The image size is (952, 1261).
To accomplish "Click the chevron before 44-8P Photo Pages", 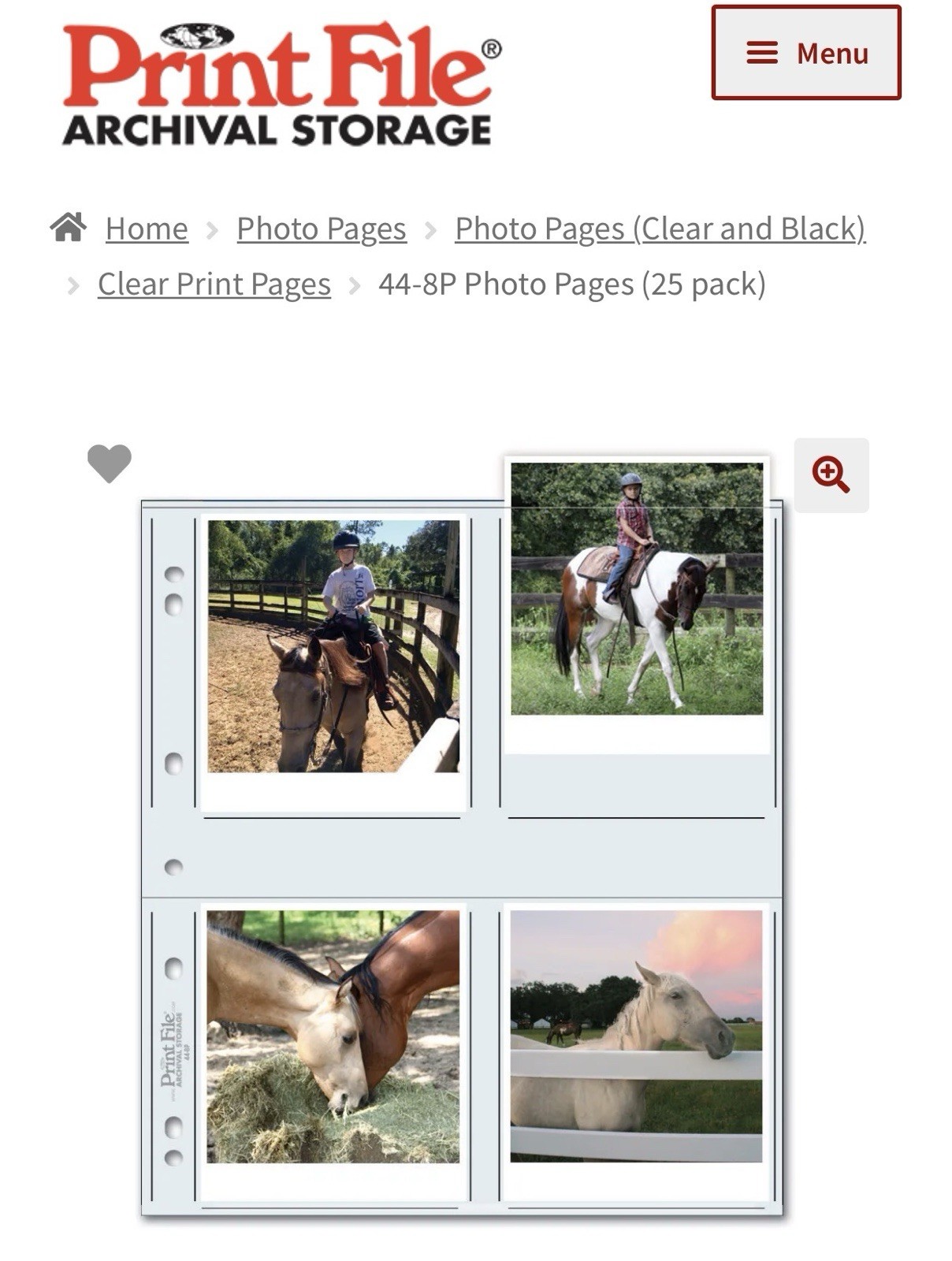I will 355,285.
